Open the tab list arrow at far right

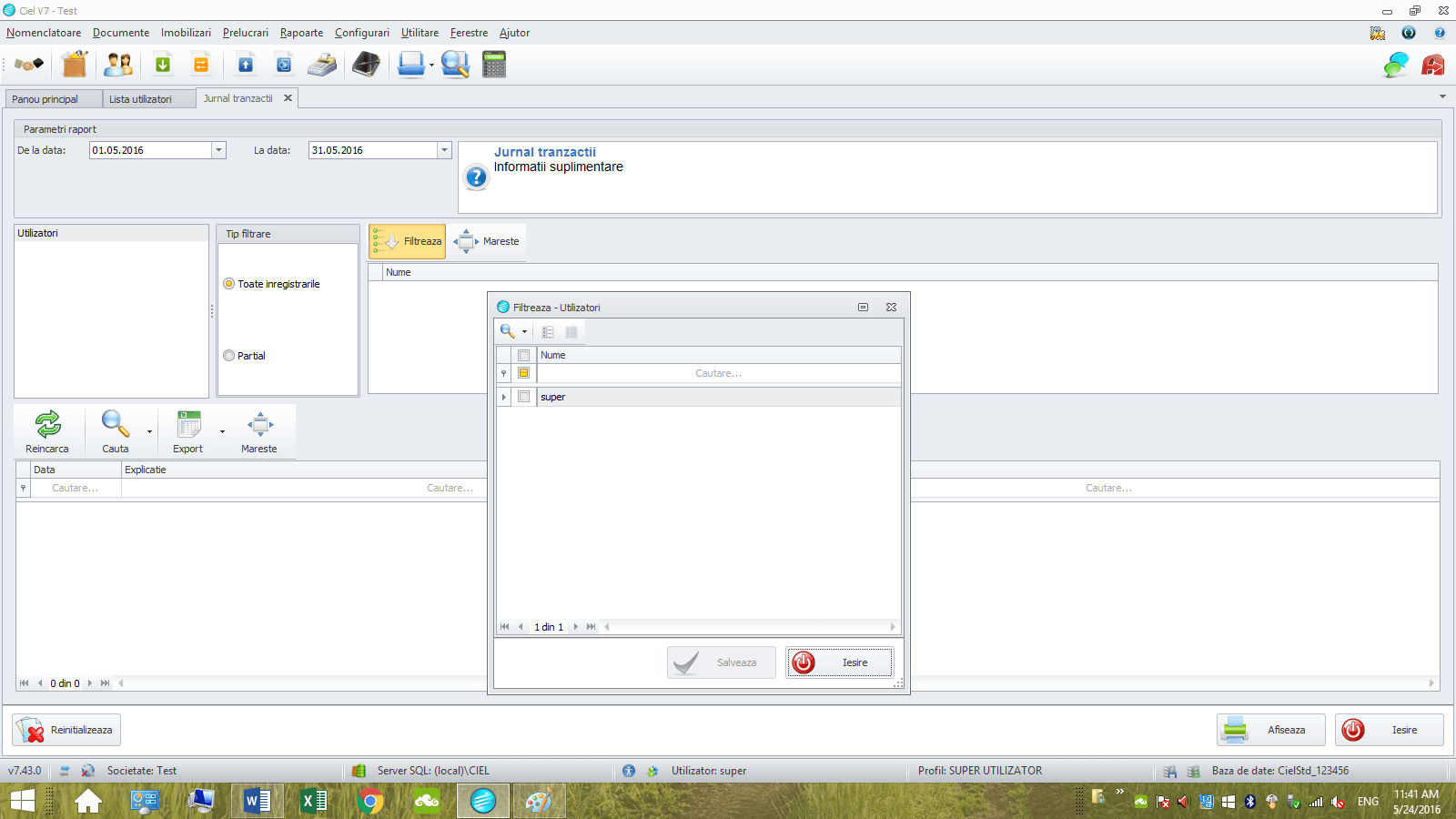1442,96
